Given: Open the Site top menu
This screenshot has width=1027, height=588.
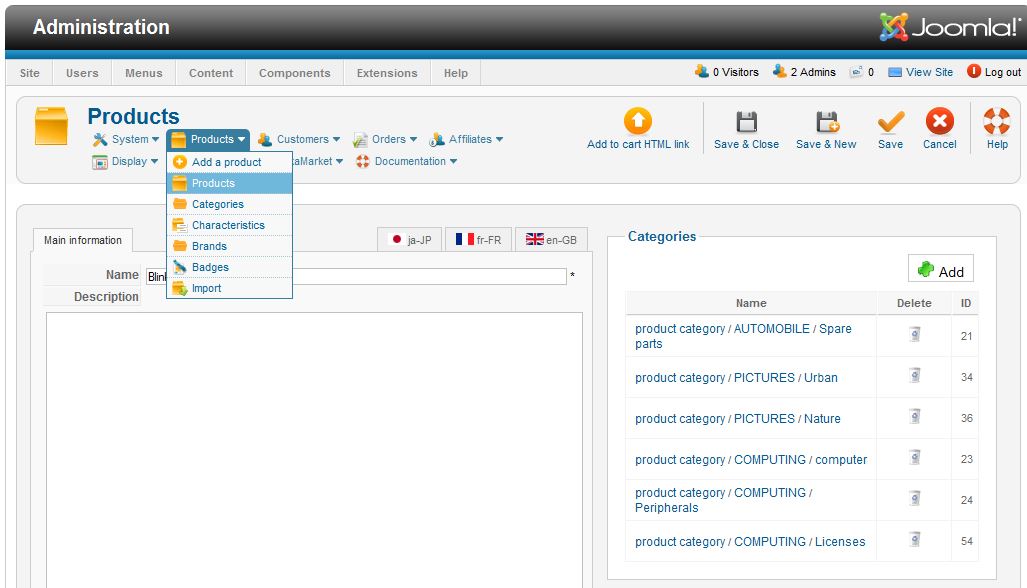Looking at the screenshot, I should (x=29, y=73).
